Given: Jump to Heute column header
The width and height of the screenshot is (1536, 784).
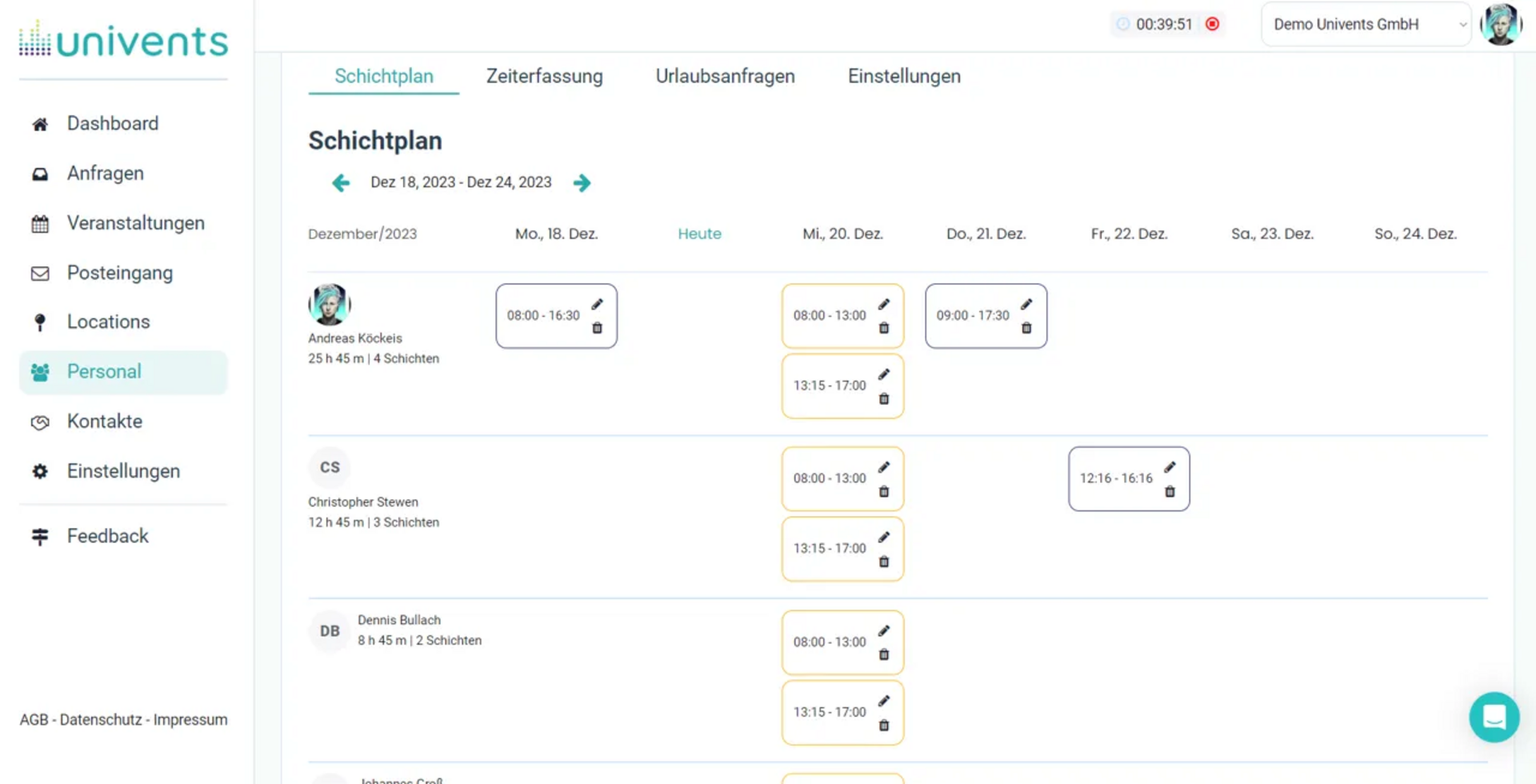Looking at the screenshot, I should [x=699, y=234].
